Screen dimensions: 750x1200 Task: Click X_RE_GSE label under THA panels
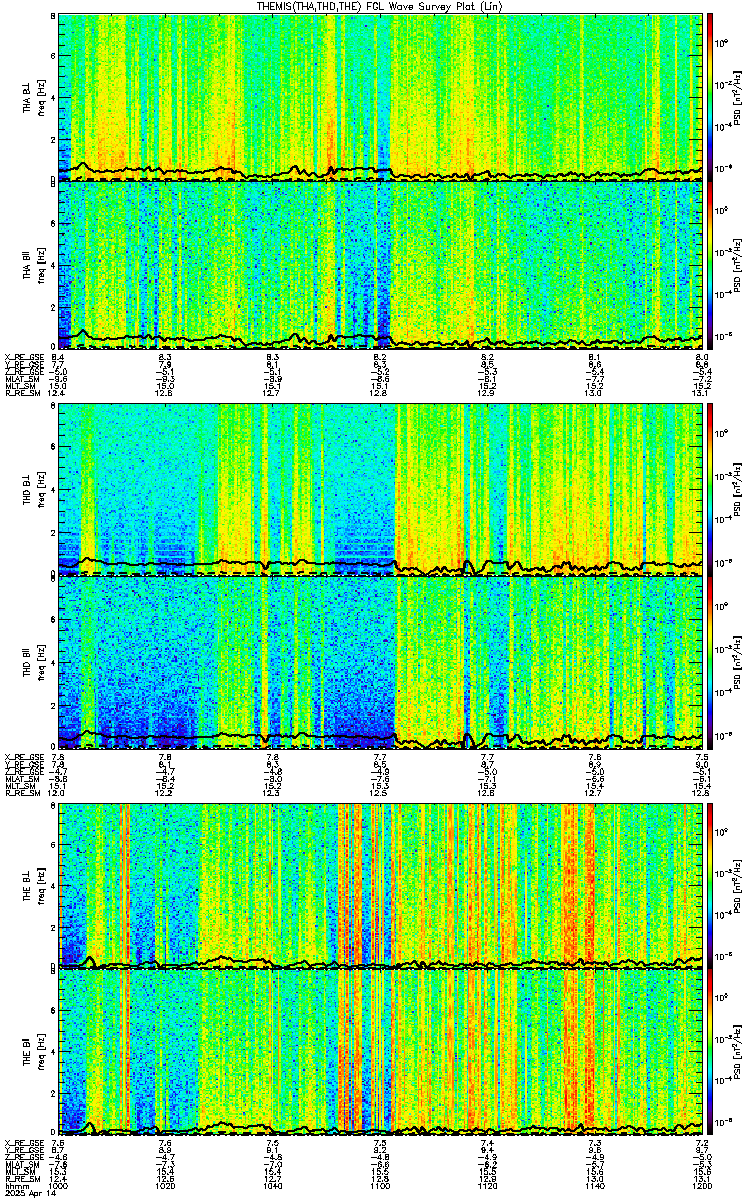[23, 357]
